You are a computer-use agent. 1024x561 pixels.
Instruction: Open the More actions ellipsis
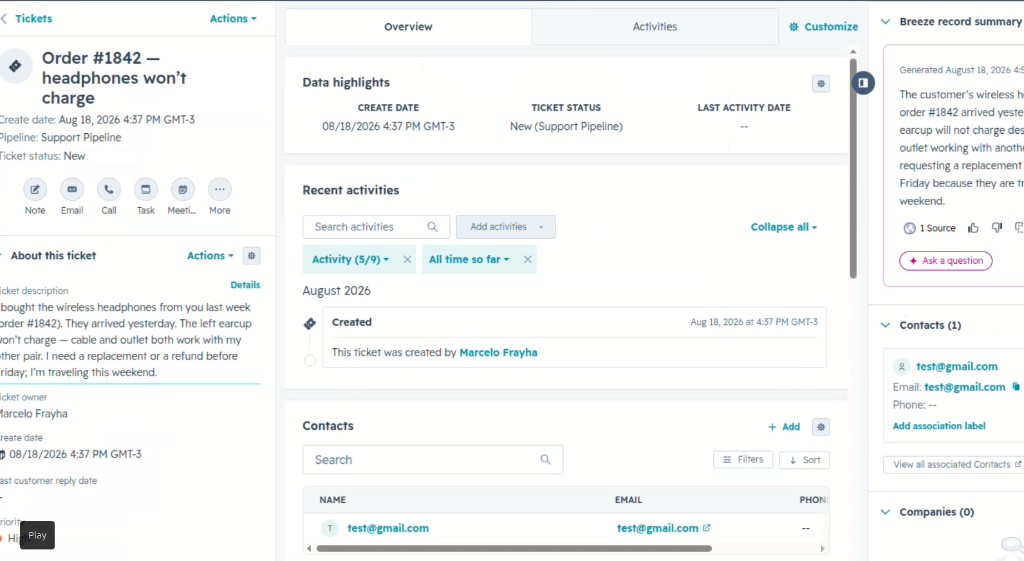click(x=219, y=189)
